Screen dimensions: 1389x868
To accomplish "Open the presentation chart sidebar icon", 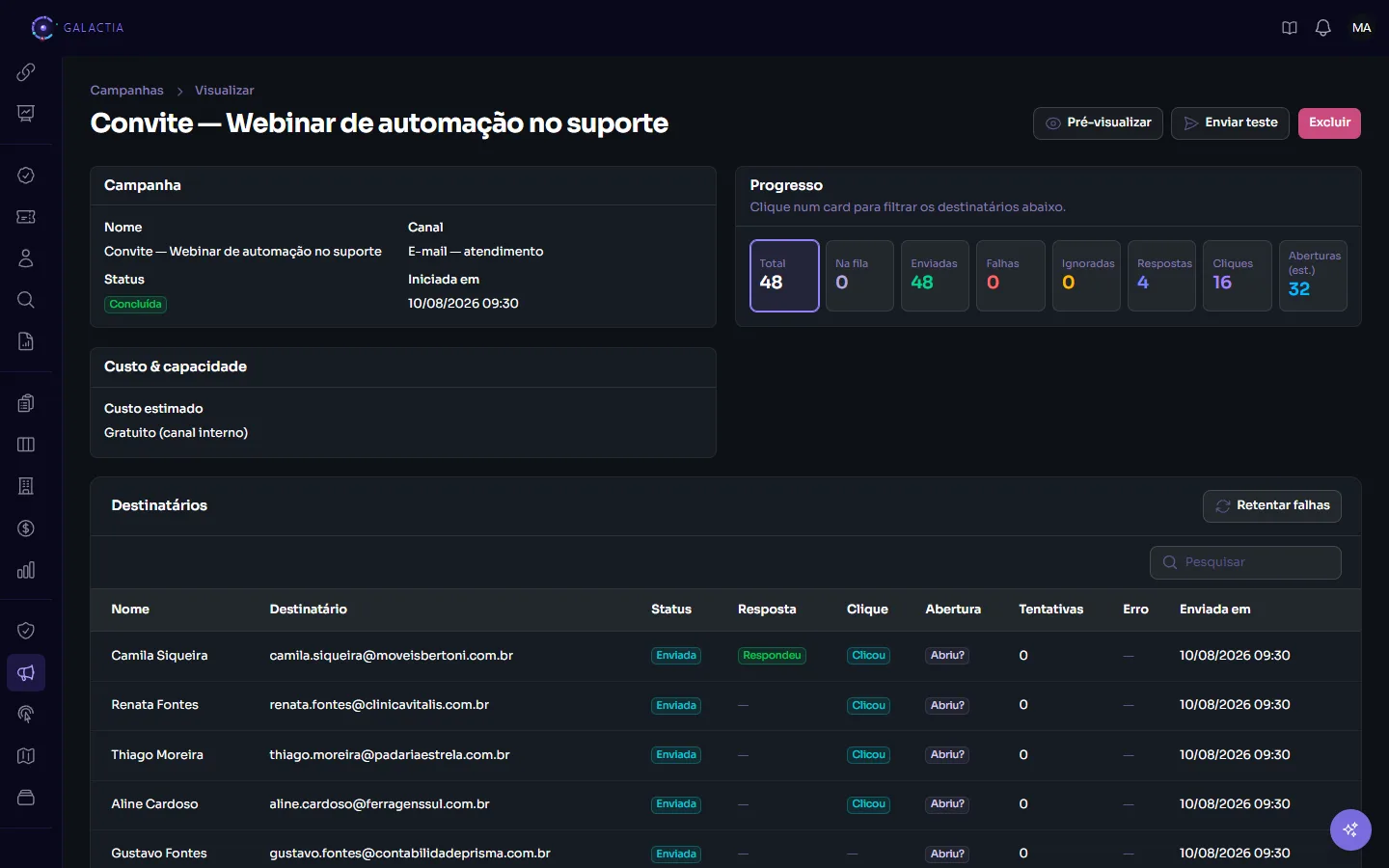I will 26,114.
